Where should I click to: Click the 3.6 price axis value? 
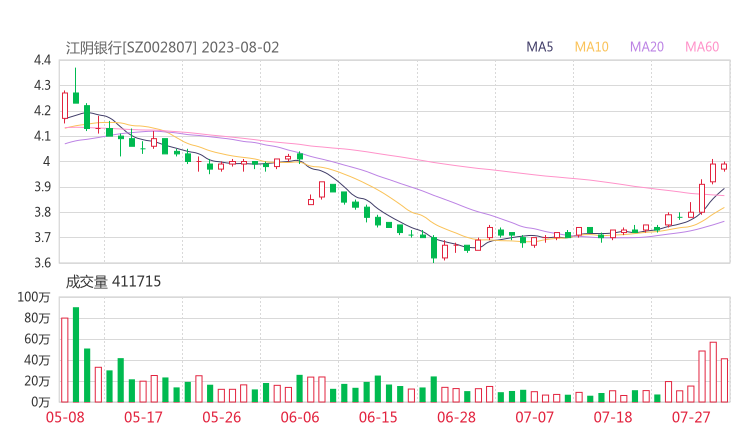[42, 263]
